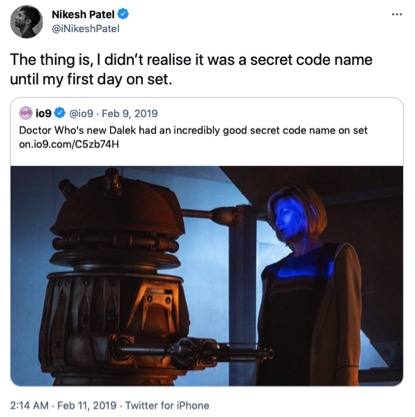Image resolution: width=415 pixels, height=417 pixels.
Task: Click the io9 account avatar icon
Action: [26, 113]
